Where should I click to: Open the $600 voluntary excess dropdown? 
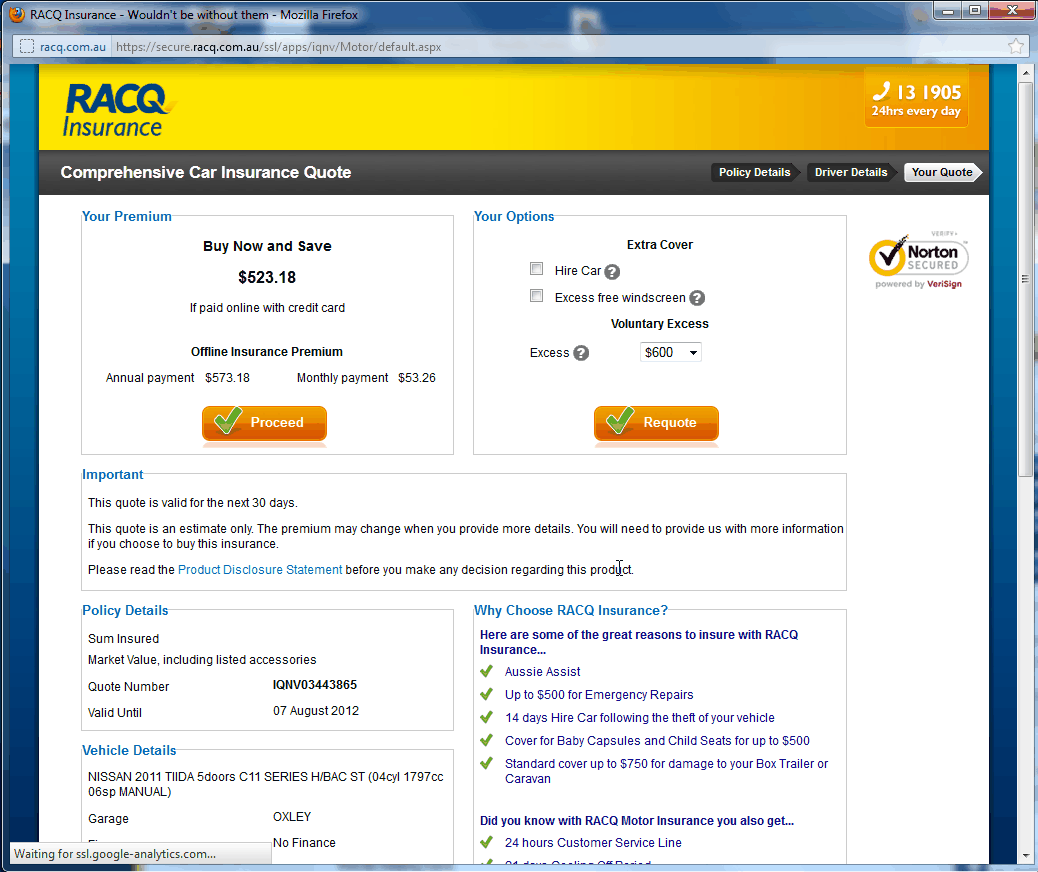click(x=671, y=352)
